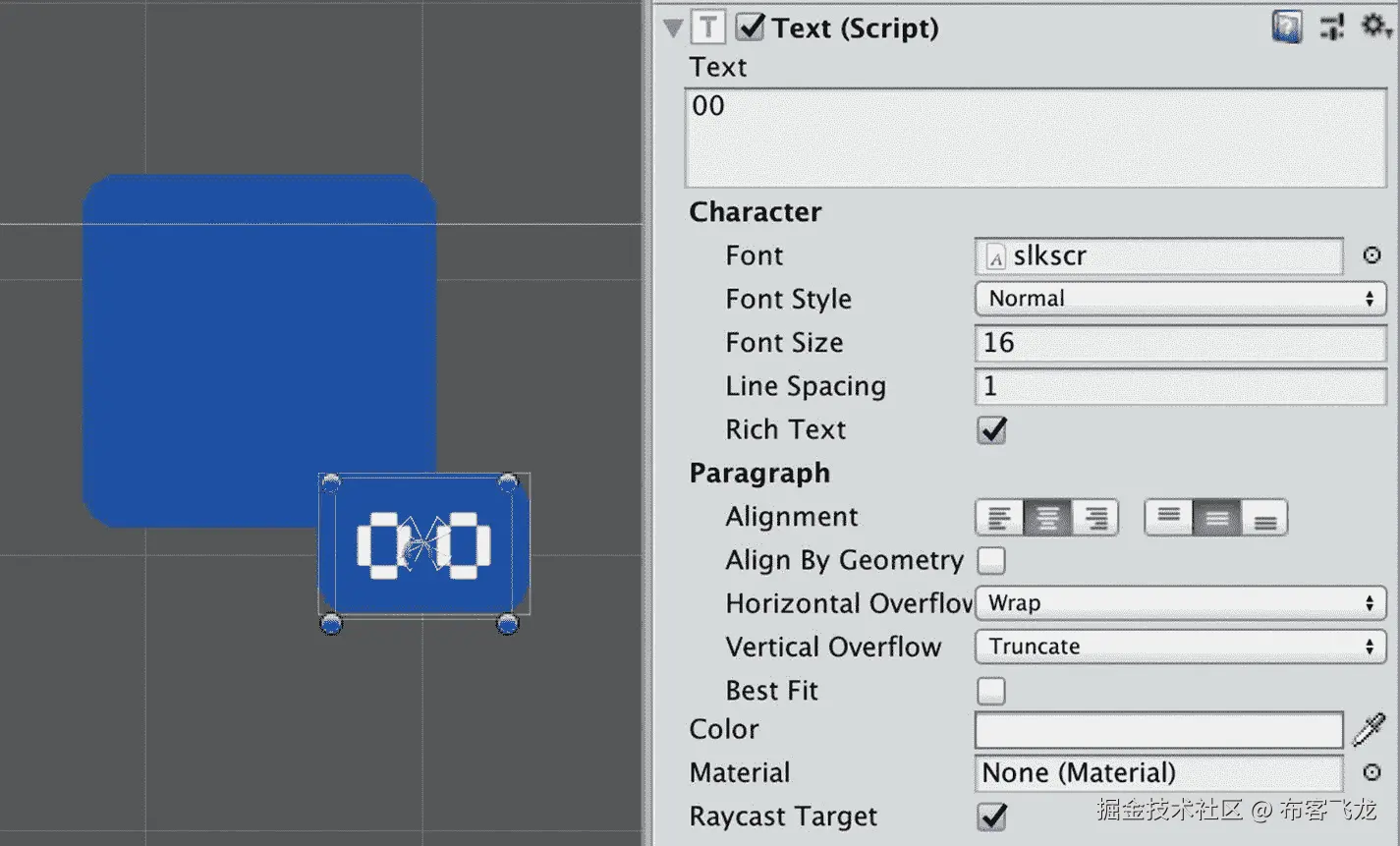Click the Font Style label
This screenshot has width=1400, height=846.
coord(788,300)
